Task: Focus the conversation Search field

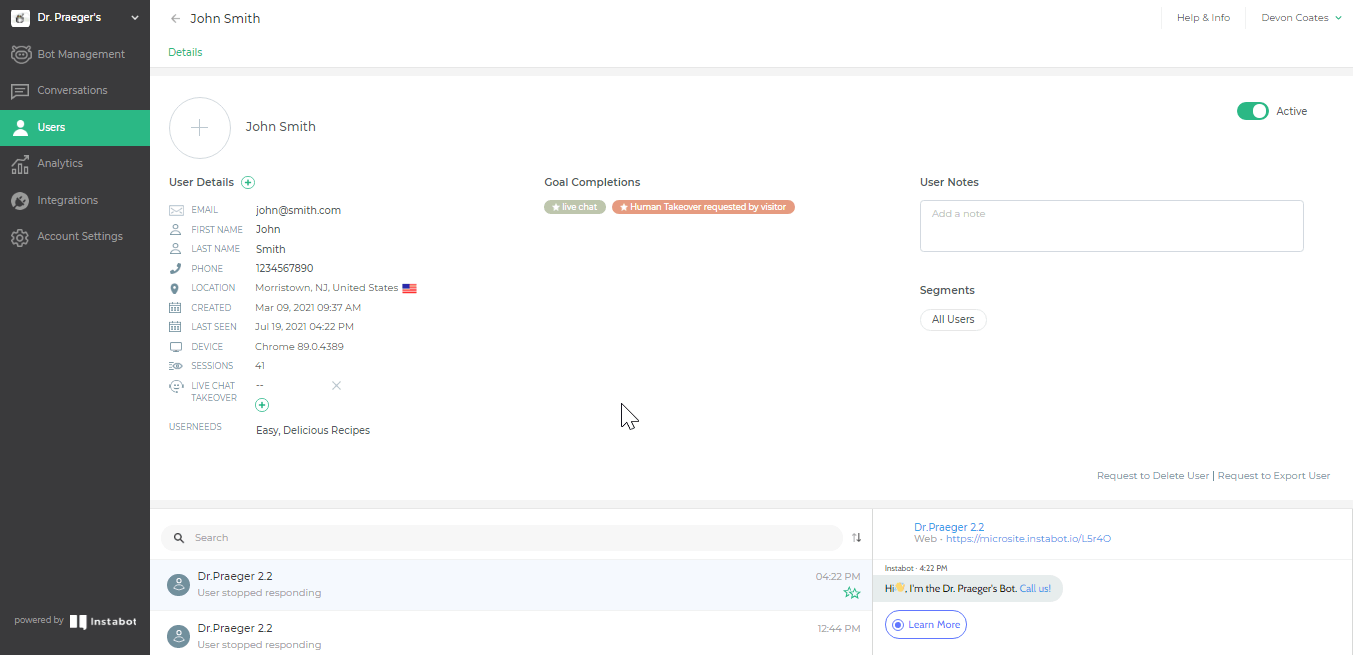Action: tap(502, 538)
